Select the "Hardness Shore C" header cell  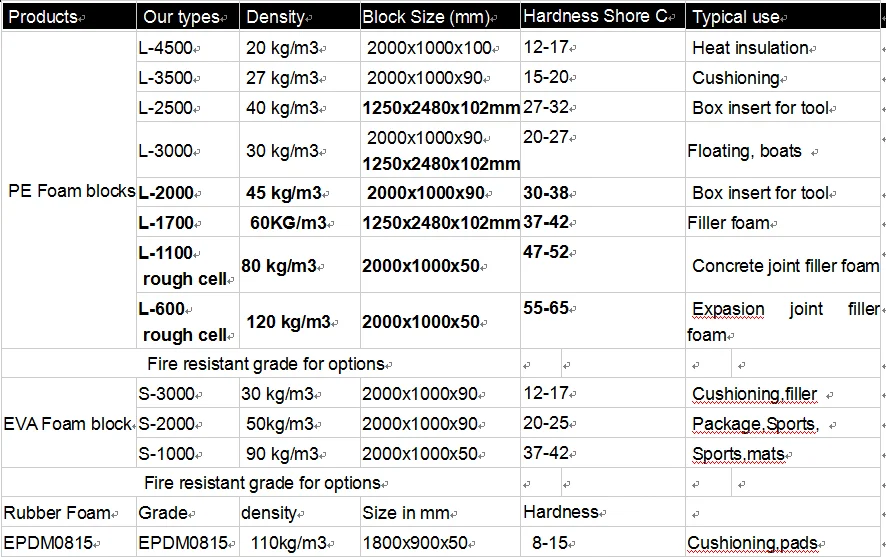601,17
